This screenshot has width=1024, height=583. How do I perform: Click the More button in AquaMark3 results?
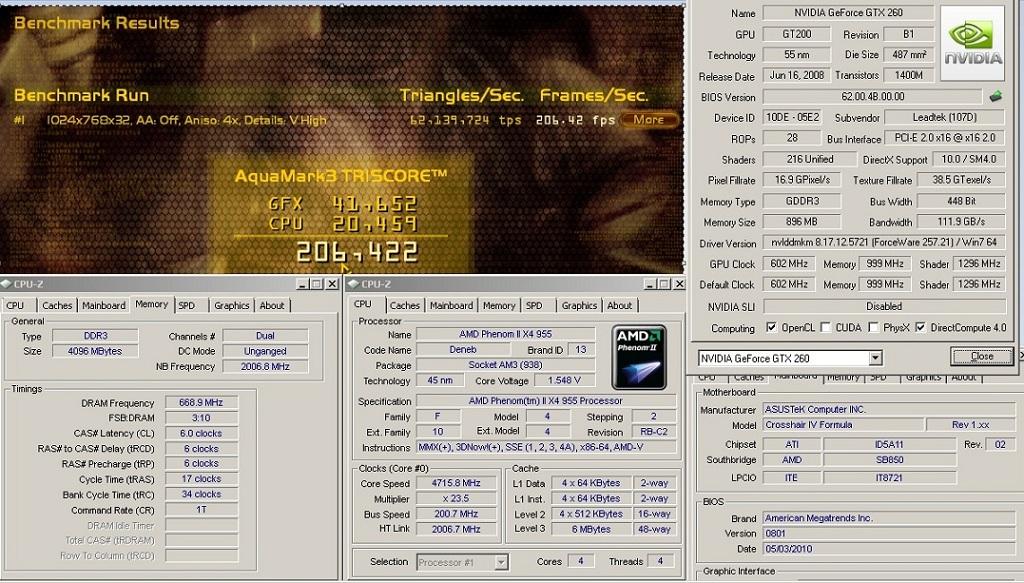tap(648, 119)
